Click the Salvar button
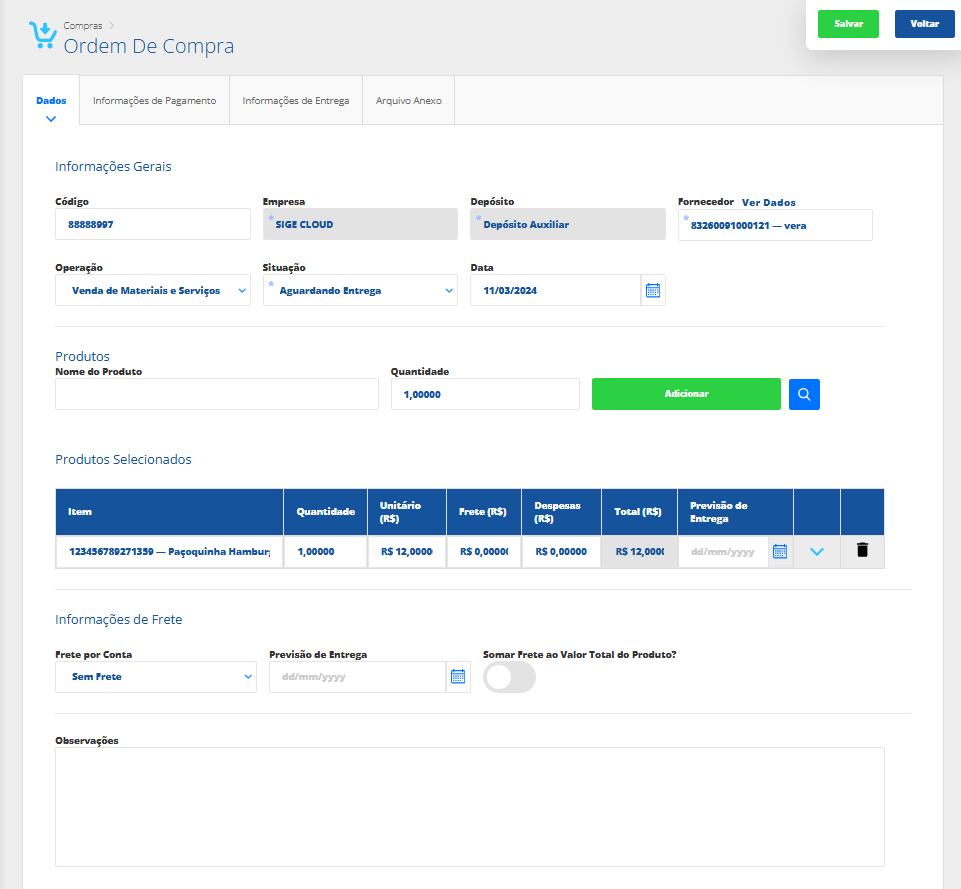The height and width of the screenshot is (889, 961). (x=848, y=24)
